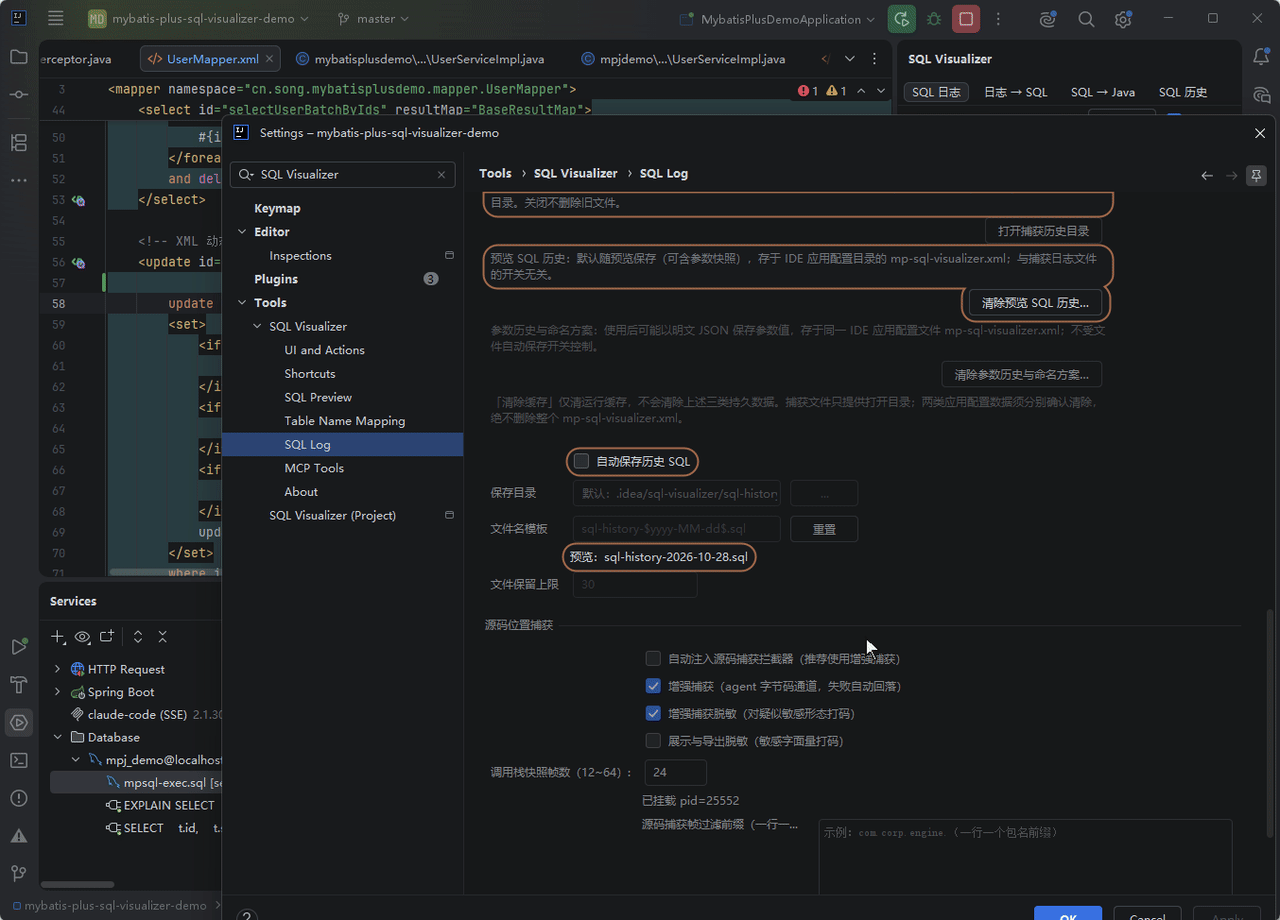Open IDE settings gear in the title bar
Image resolution: width=1280 pixels, height=920 pixels.
1123,19
